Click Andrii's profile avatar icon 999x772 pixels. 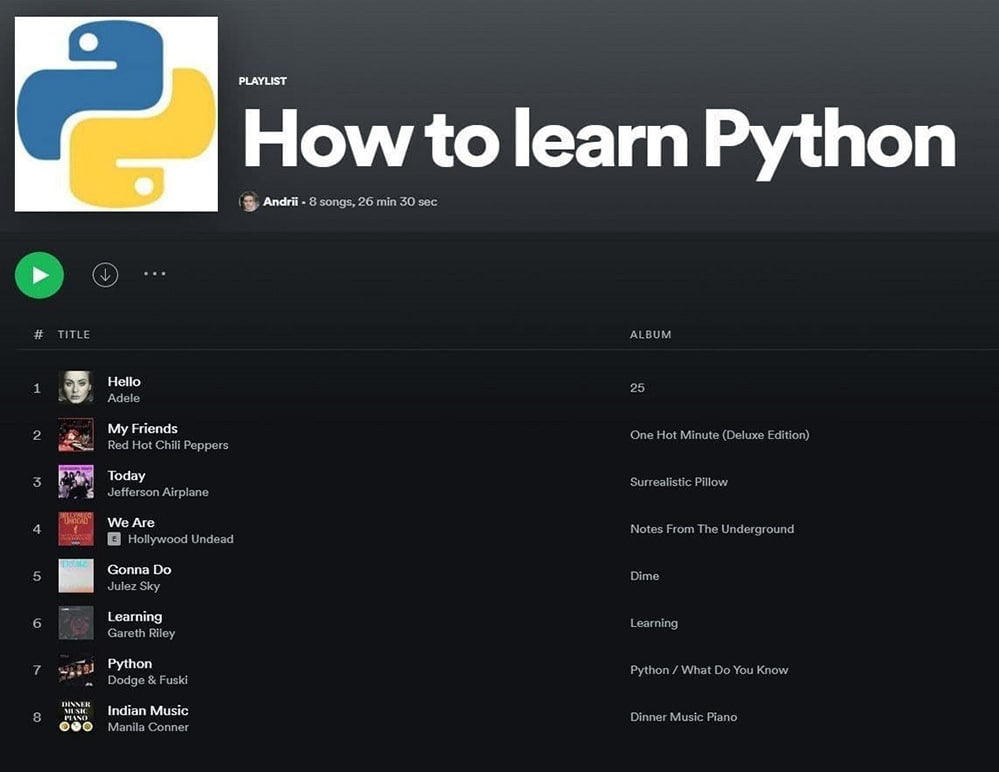tap(248, 201)
